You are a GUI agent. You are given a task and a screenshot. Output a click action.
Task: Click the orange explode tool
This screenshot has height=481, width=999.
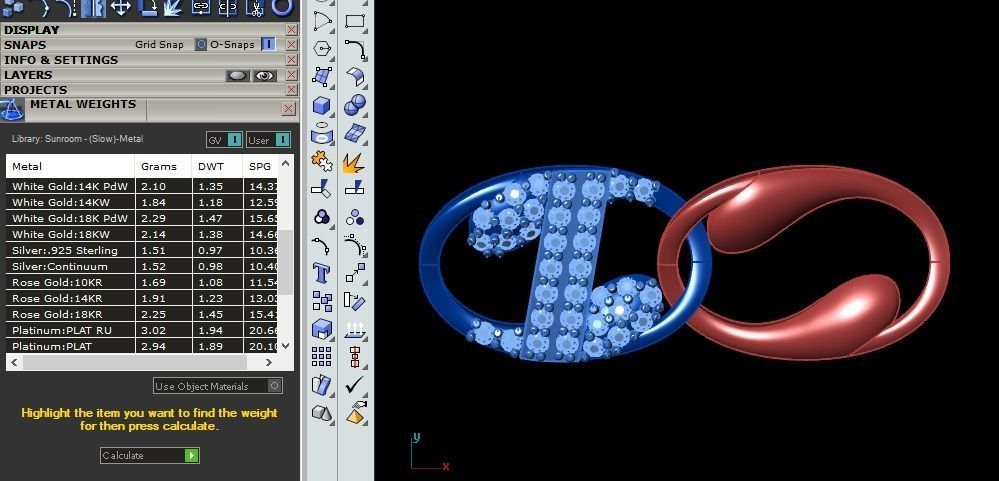pyautogui.click(x=354, y=161)
